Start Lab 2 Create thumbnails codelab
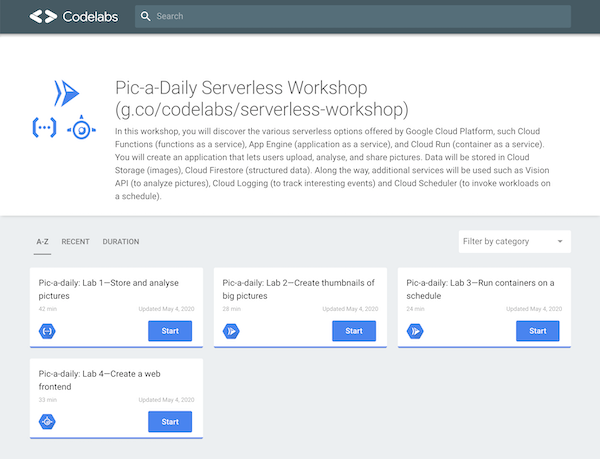Screen dimensions: 600x459 [x=354, y=331]
